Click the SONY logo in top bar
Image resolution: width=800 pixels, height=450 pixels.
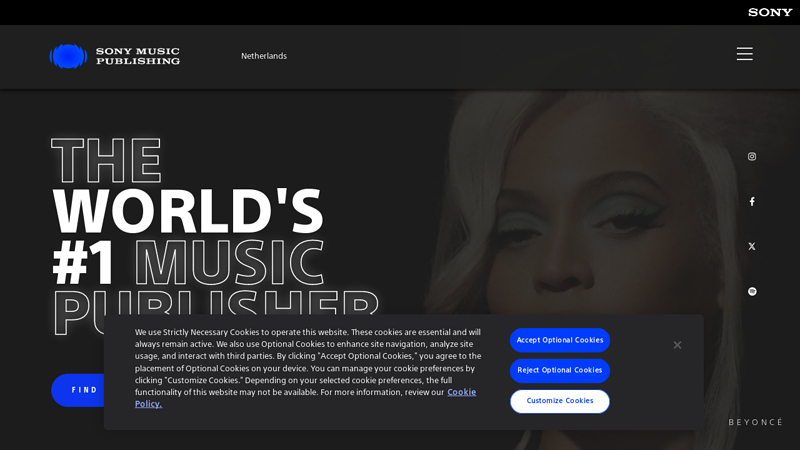[x=770, y=12]
